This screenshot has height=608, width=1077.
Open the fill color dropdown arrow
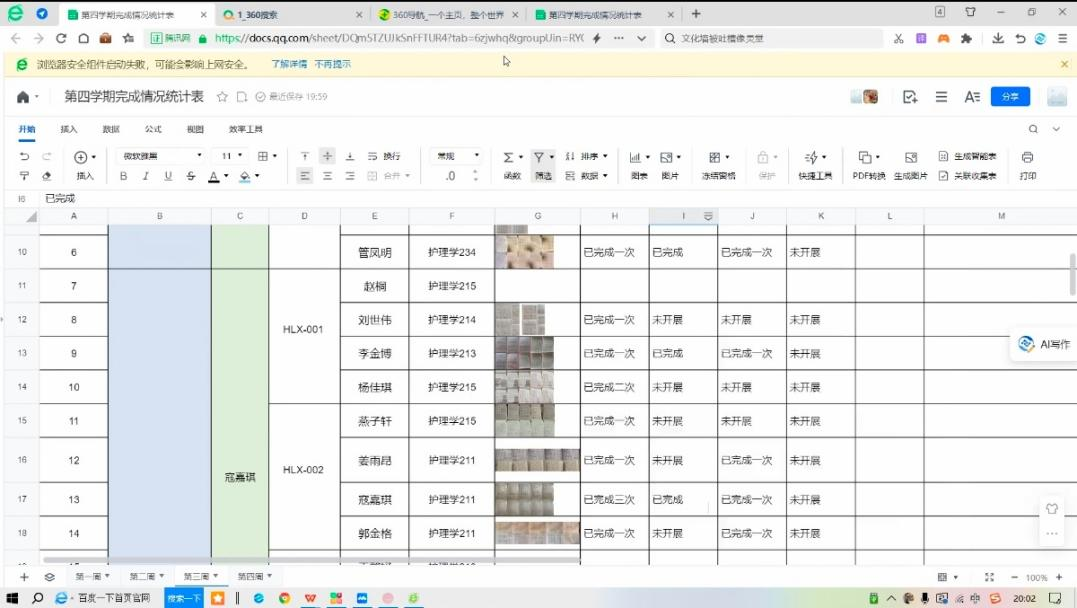point(257,176)
